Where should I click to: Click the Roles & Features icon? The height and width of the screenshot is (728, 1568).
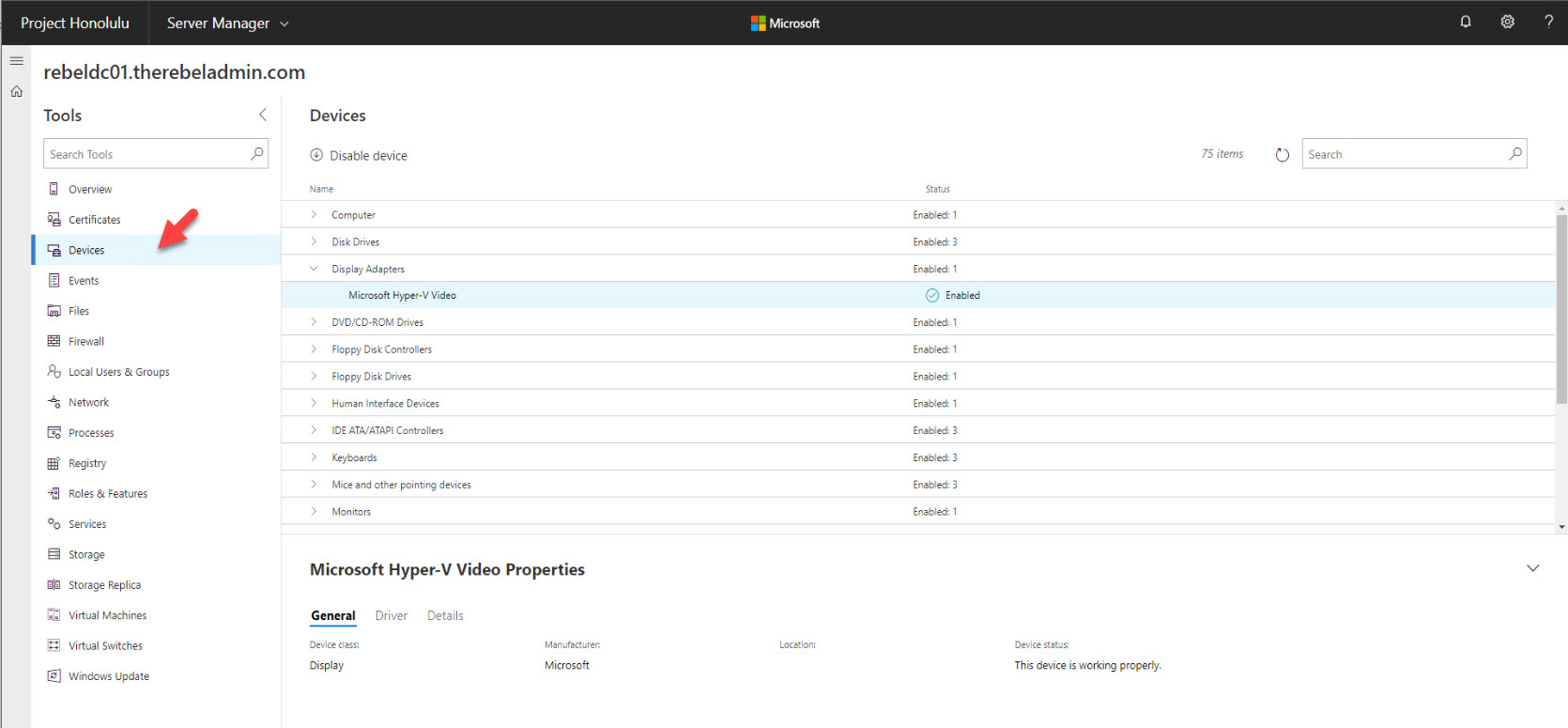point(54,493)
